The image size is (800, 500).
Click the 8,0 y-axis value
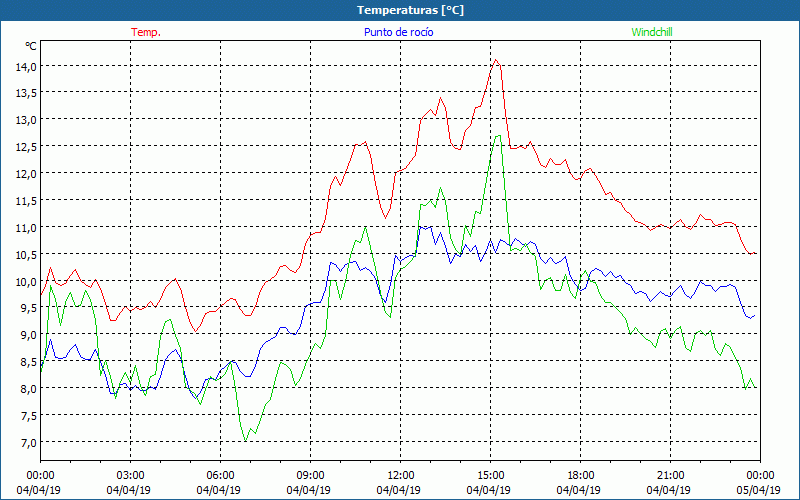tap(29, 389)
